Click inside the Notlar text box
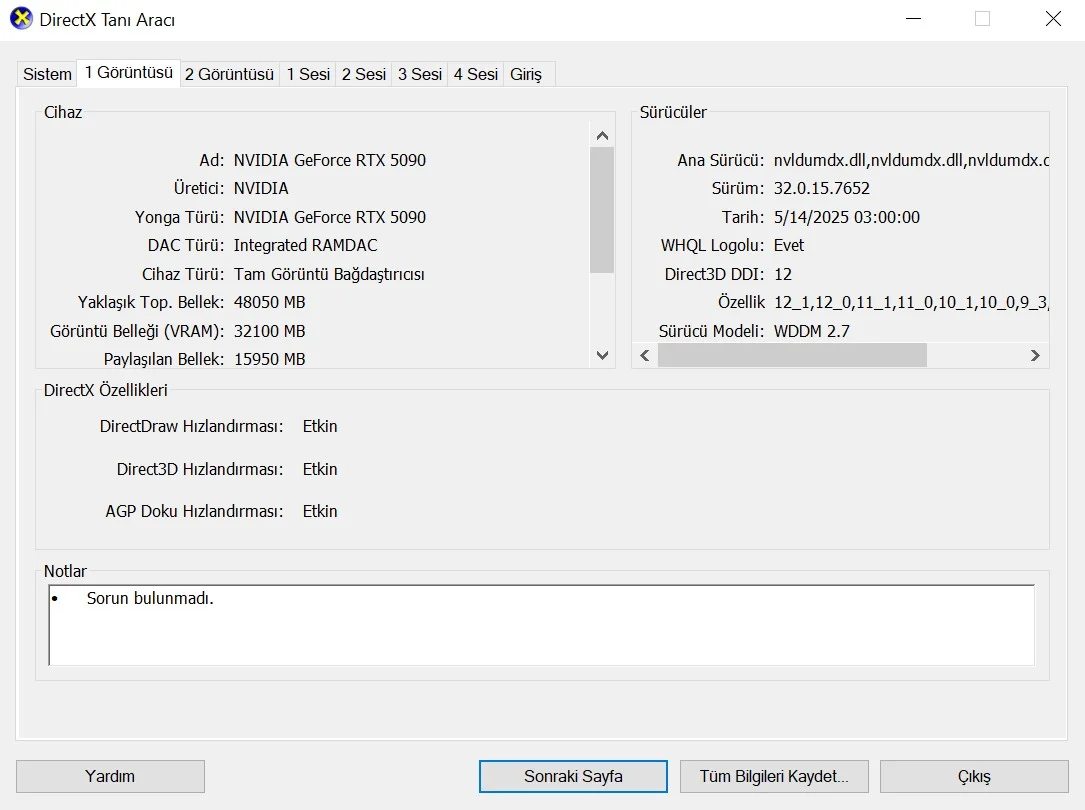The image size is (1085, 810). point(542,625)
